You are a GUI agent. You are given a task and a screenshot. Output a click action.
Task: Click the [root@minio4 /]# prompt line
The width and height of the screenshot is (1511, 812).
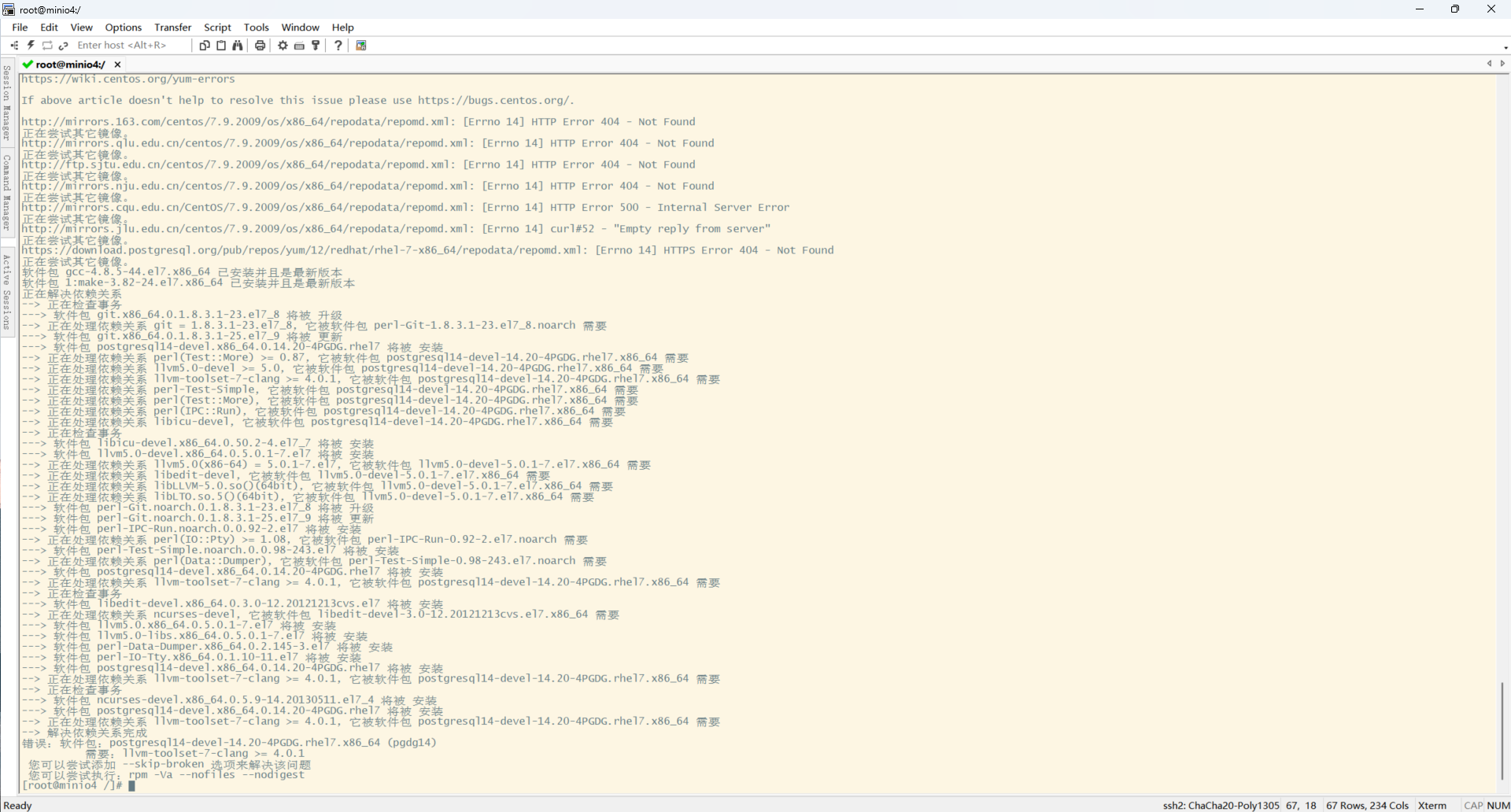(72, 785)
